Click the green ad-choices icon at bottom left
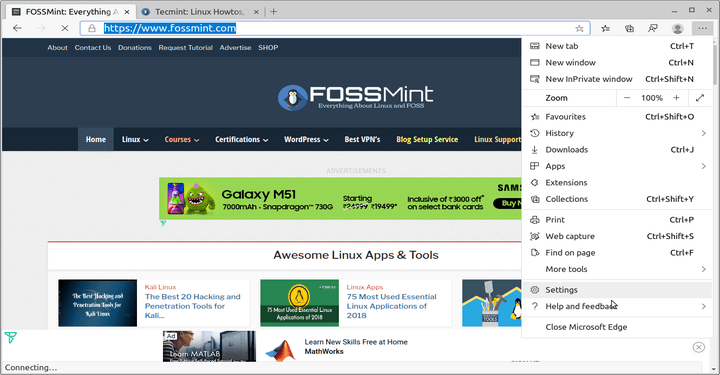 coord(10,337)
